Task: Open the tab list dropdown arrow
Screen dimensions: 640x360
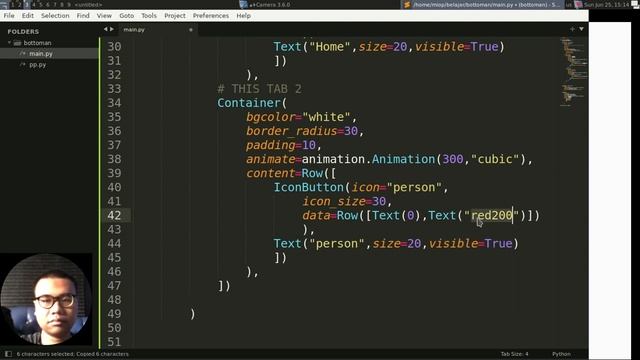Action: [x=581, y=29]
